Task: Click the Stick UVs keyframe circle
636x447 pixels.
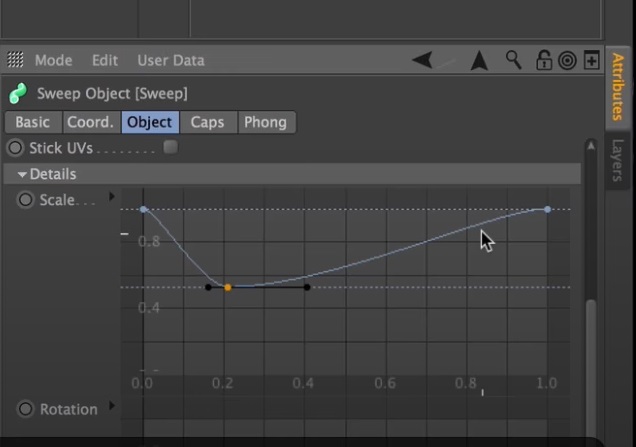Action: pos(15,148)
